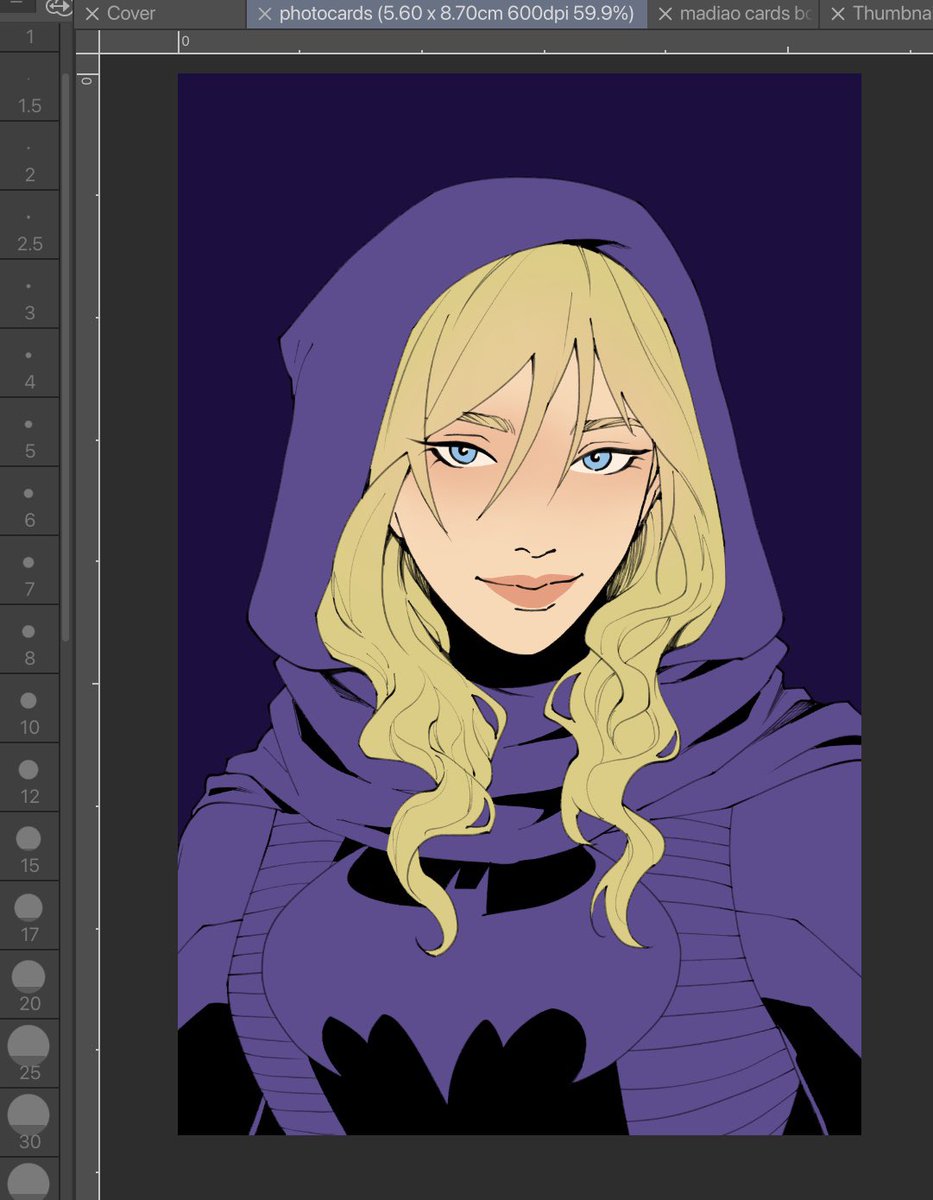Select brush size preset 17
Screen dimensions: 933x1200
pyautogui.click(x=30, y=915)
